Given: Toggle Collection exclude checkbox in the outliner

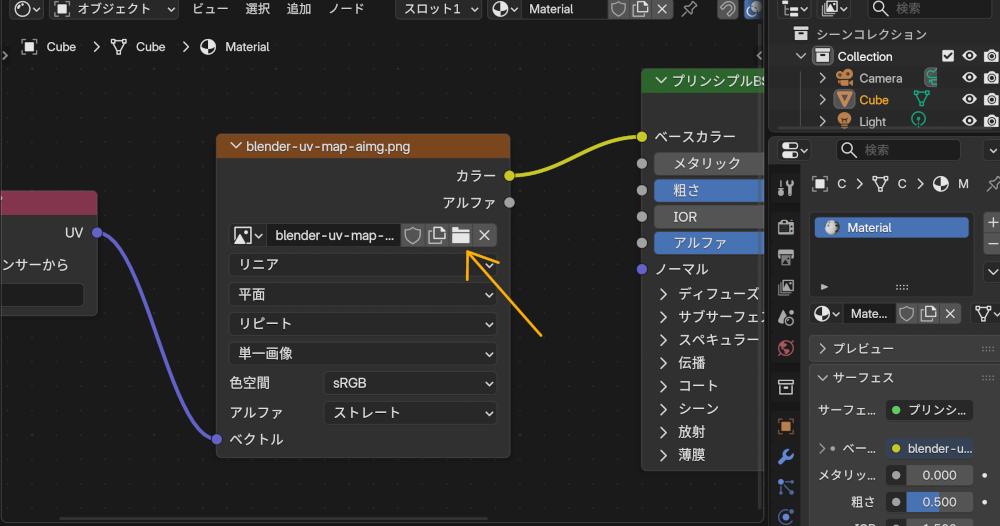Looking at the screenshot, I should [948, 56].
